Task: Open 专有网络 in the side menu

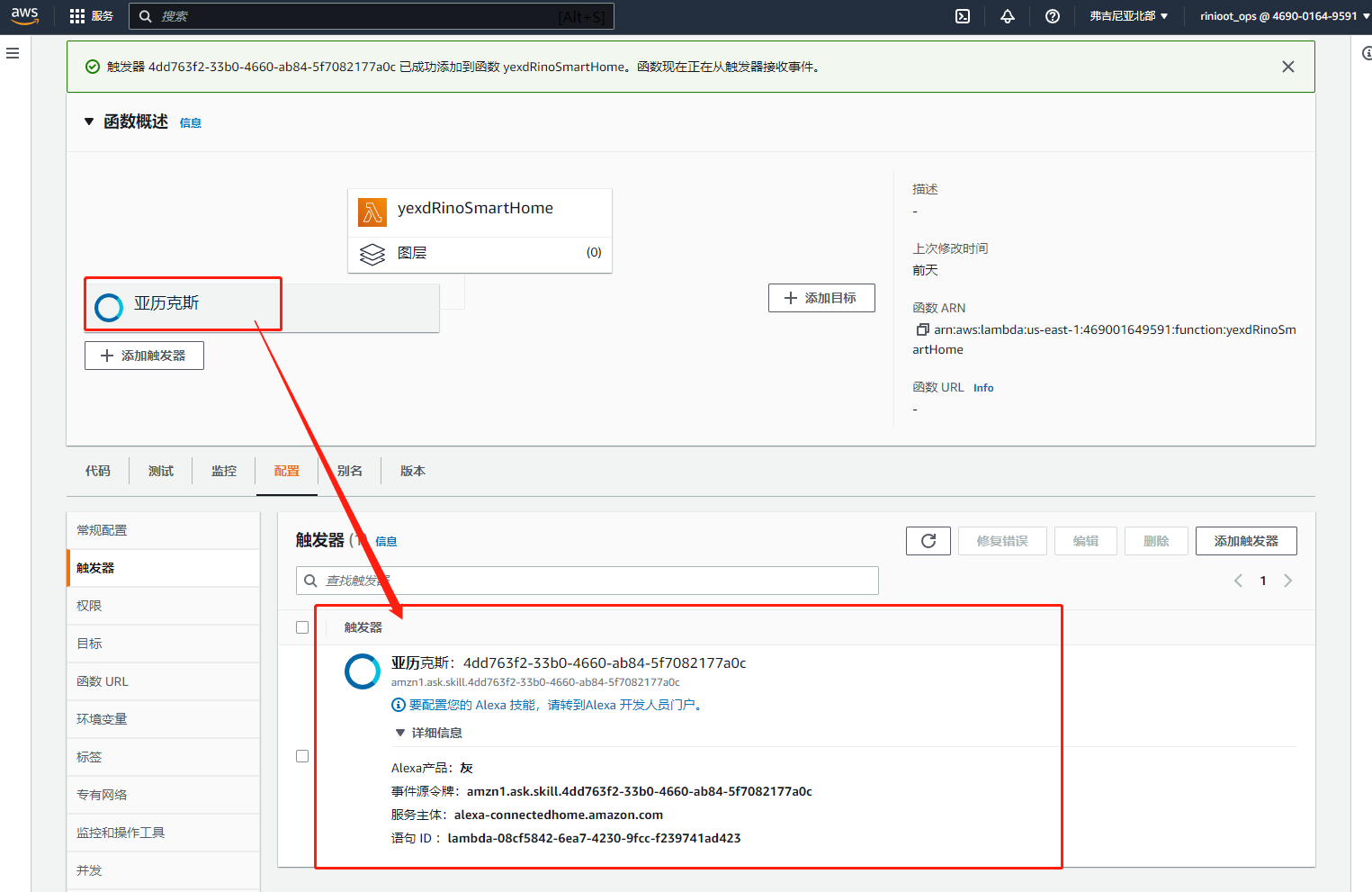Action: 164,795
